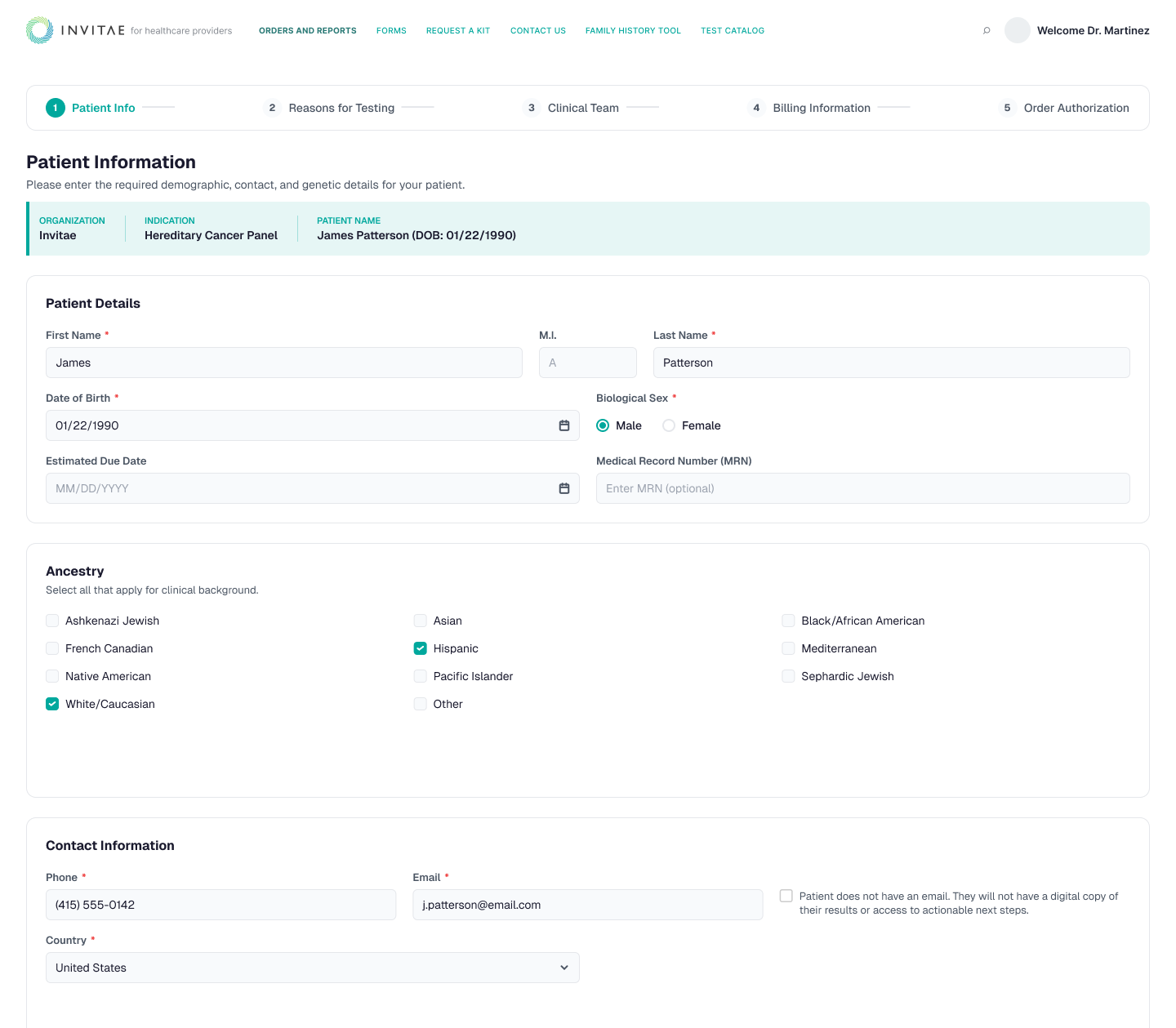
Task: Open the Family History Tool
Action: [x=633, y=31]
